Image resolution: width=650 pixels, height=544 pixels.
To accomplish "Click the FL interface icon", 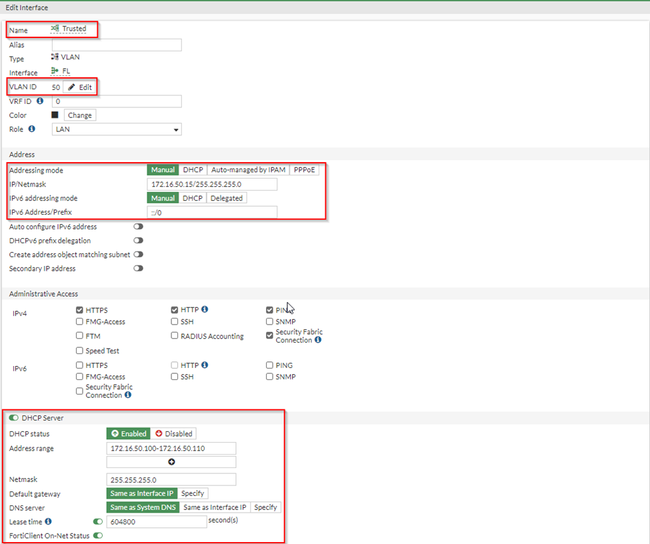I will point(55,71).
